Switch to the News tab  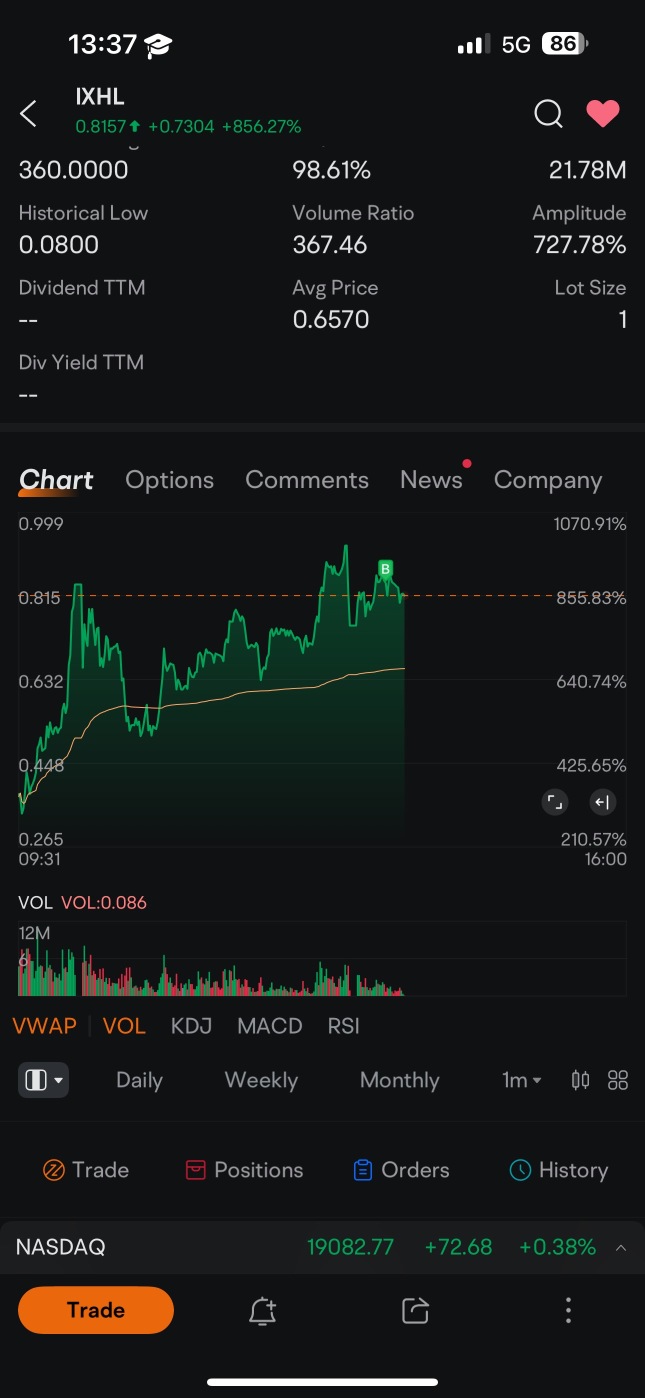click(431, 480)
